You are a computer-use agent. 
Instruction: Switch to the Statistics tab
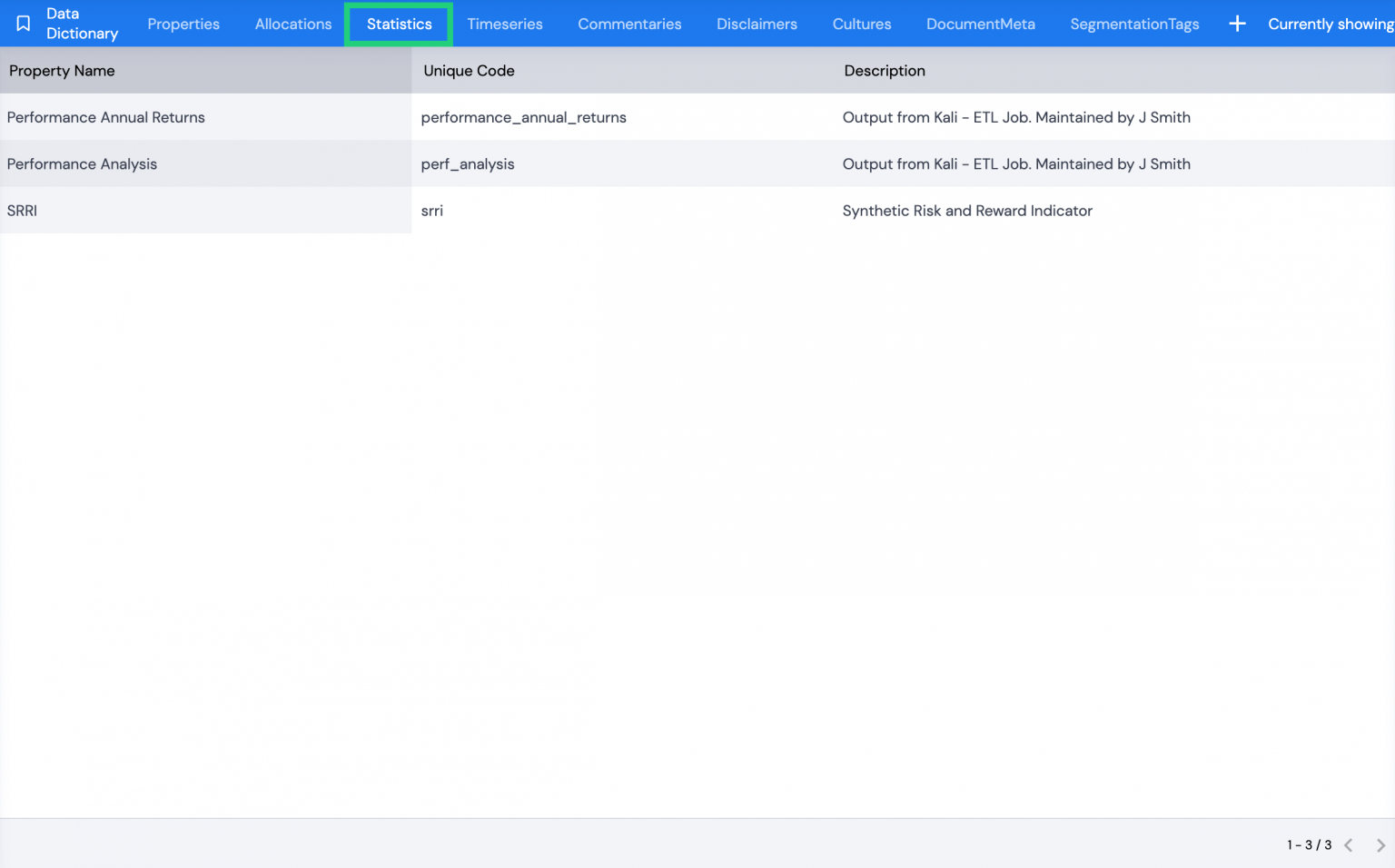coord(399,25)
